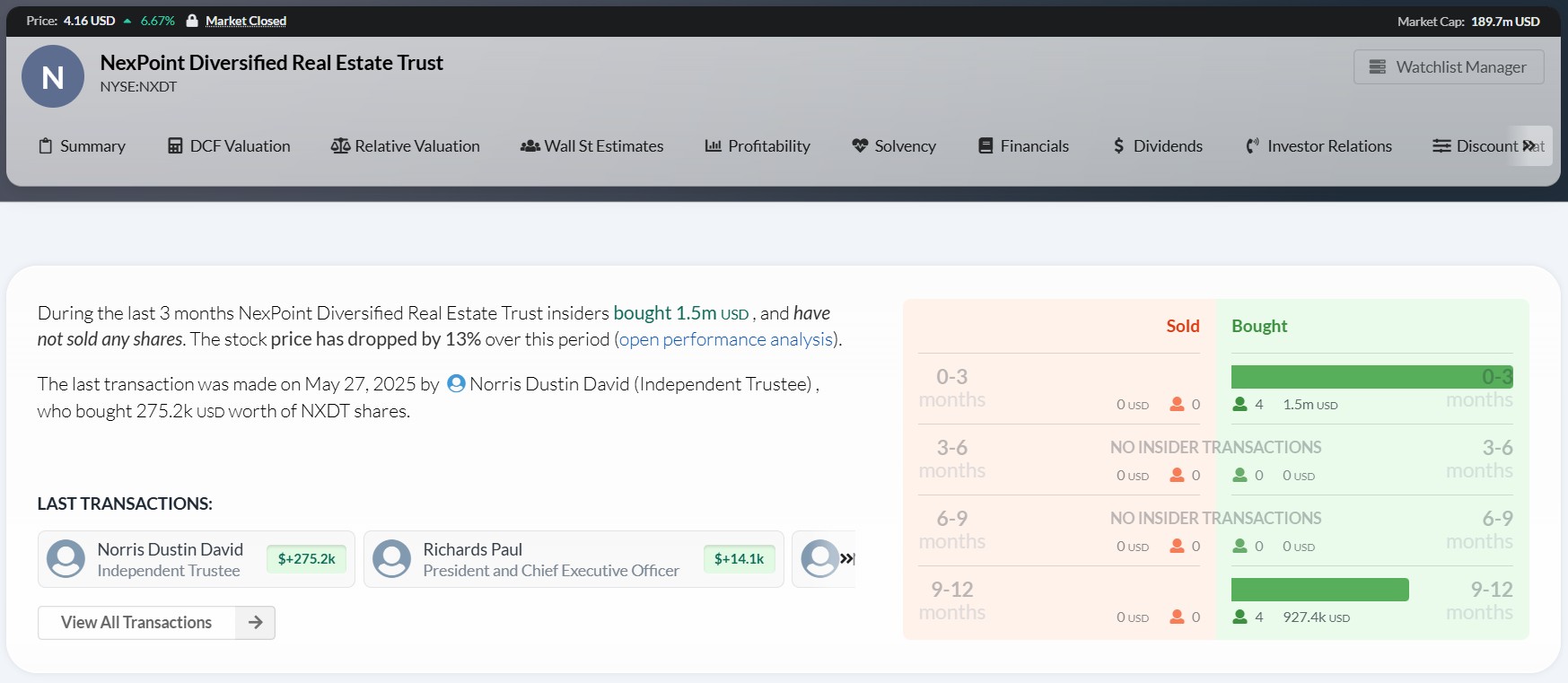Click View All Transactions button
1568x683 pixels.
pyautogui.click(x=156, y=623)
